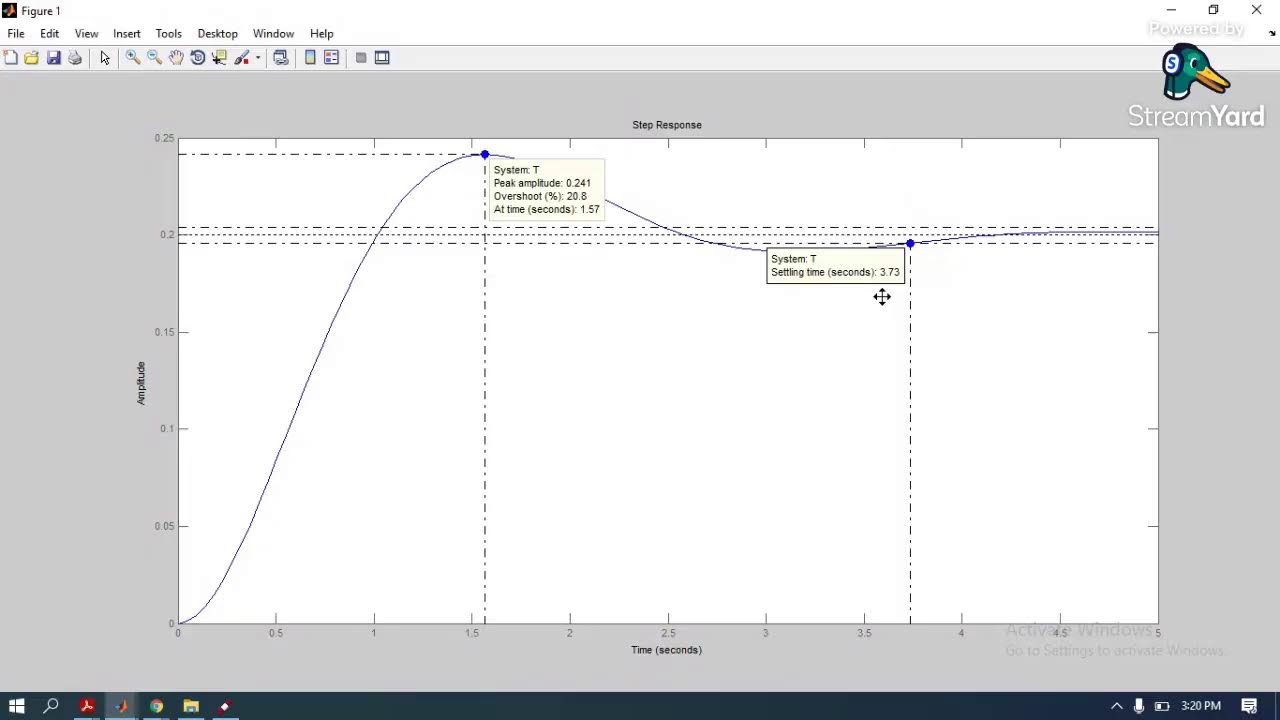The height and width of the screenshot is (720, 1280).
Task: Open the File menu
Action: point(16,33)
